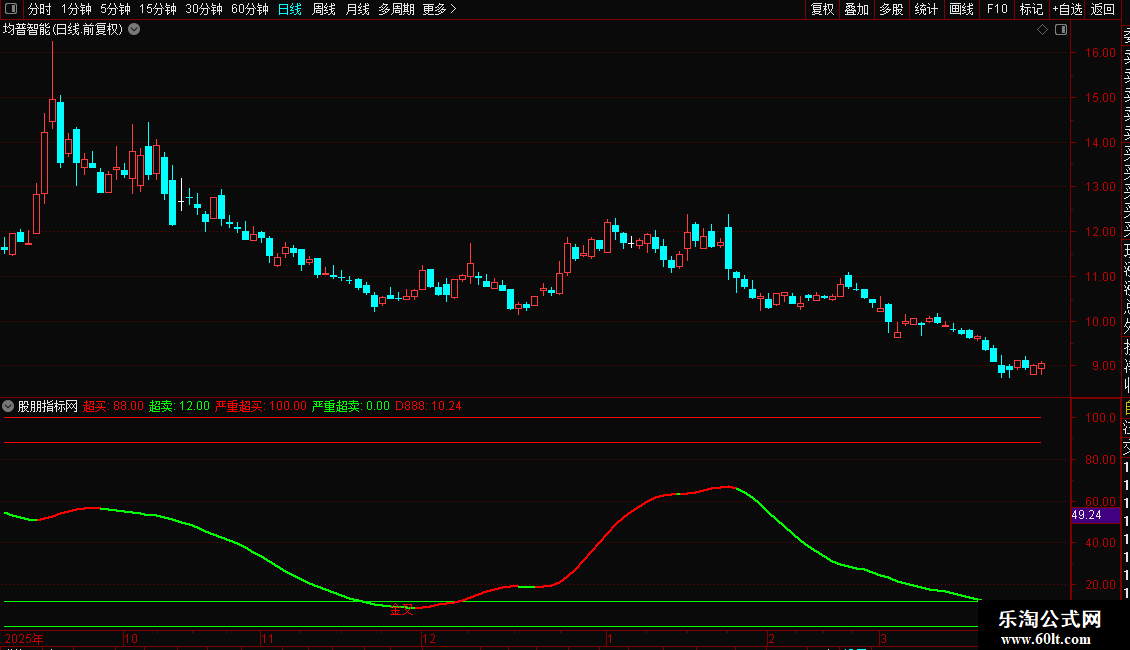Open 多周期 multi-period view
Screen dimensions: 1130x650
pyautogui.click(x=396, y=9)
